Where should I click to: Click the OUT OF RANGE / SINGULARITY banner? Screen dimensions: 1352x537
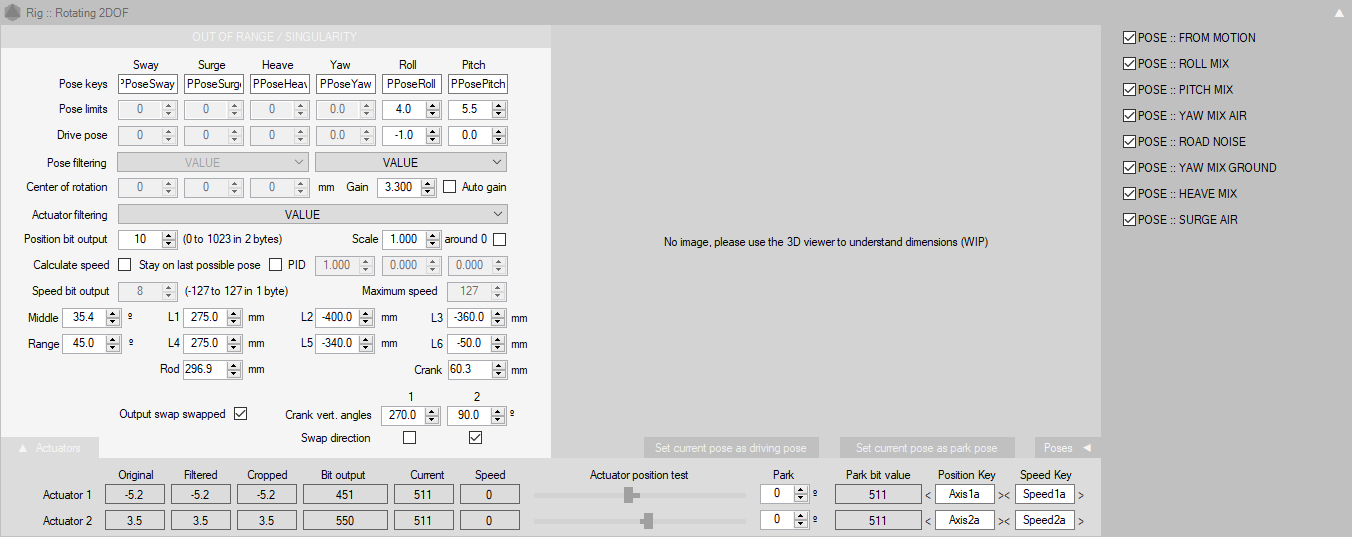(275, 37)
